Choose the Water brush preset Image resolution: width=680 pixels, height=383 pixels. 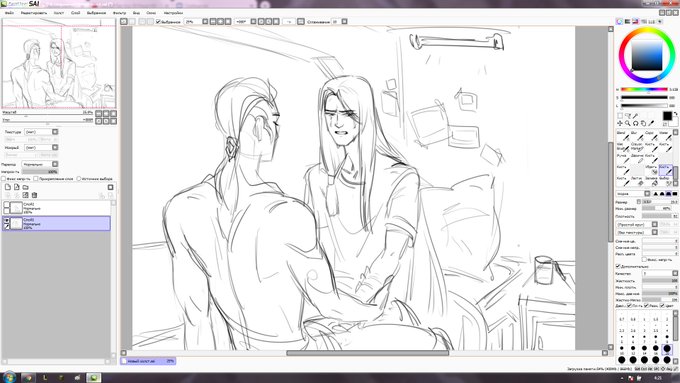pyautogui.click(x=665, y=136)
